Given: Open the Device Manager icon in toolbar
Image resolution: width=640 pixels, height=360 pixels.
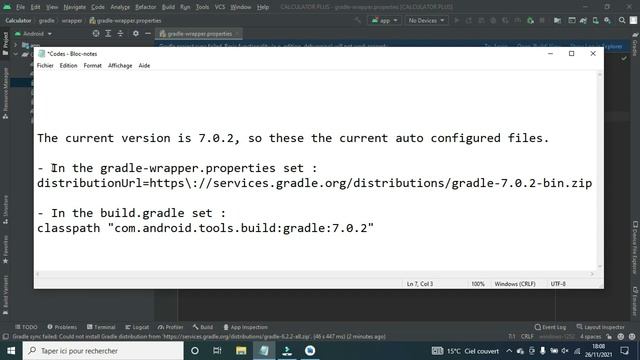Looking at the screenshot, I should click(596, 20).
